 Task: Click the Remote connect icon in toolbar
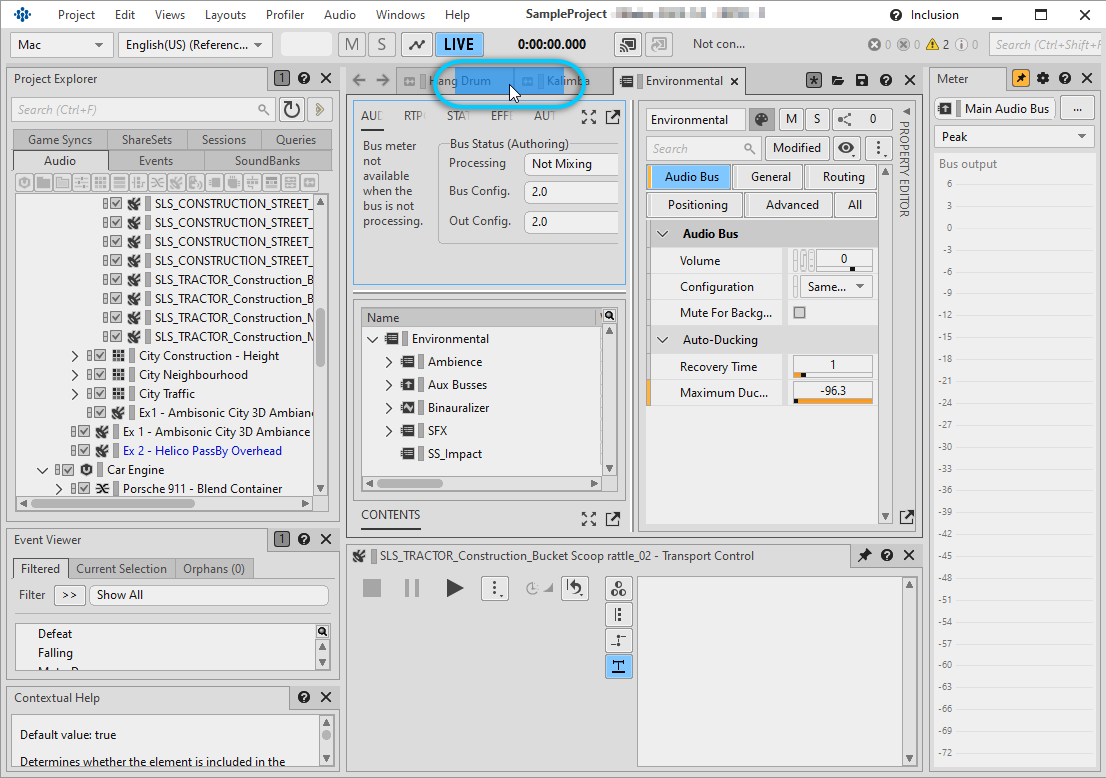[627, 45]
